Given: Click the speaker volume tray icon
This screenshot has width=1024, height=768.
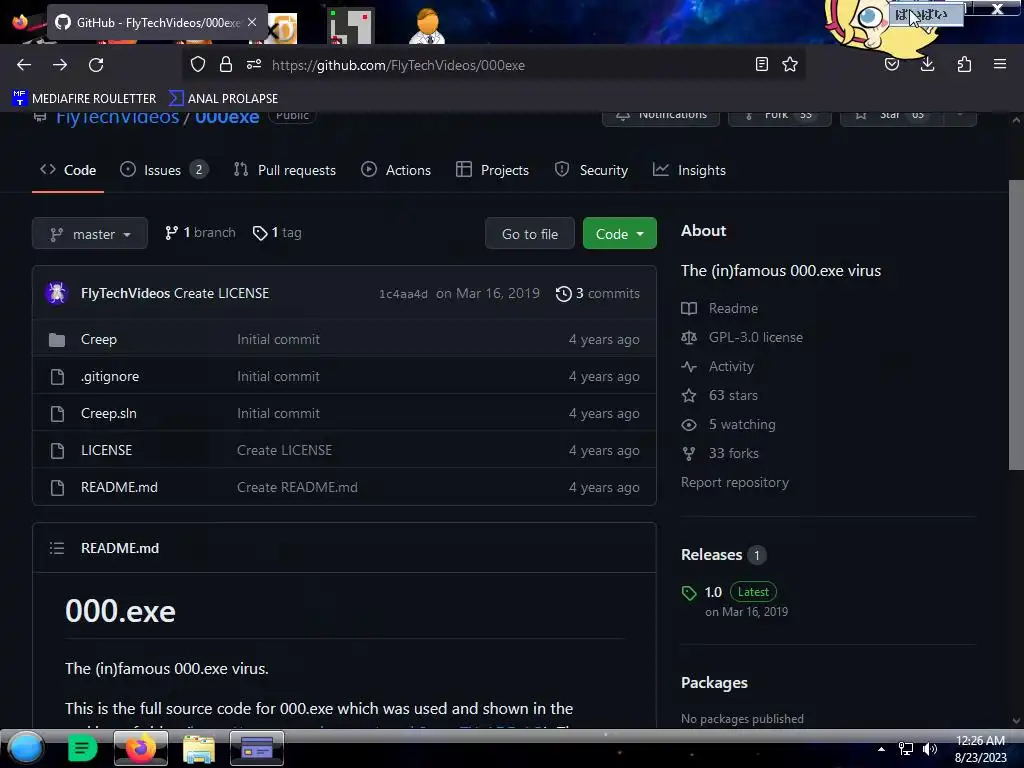Looking at the screenshot, I should pyautogui.click(x=930, y=749).
